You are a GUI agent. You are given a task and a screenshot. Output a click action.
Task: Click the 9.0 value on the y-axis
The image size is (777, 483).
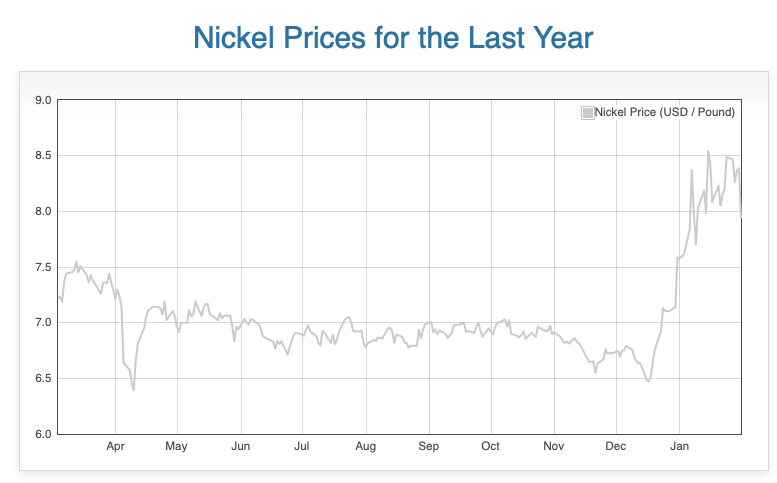click(x=42, y=100)
